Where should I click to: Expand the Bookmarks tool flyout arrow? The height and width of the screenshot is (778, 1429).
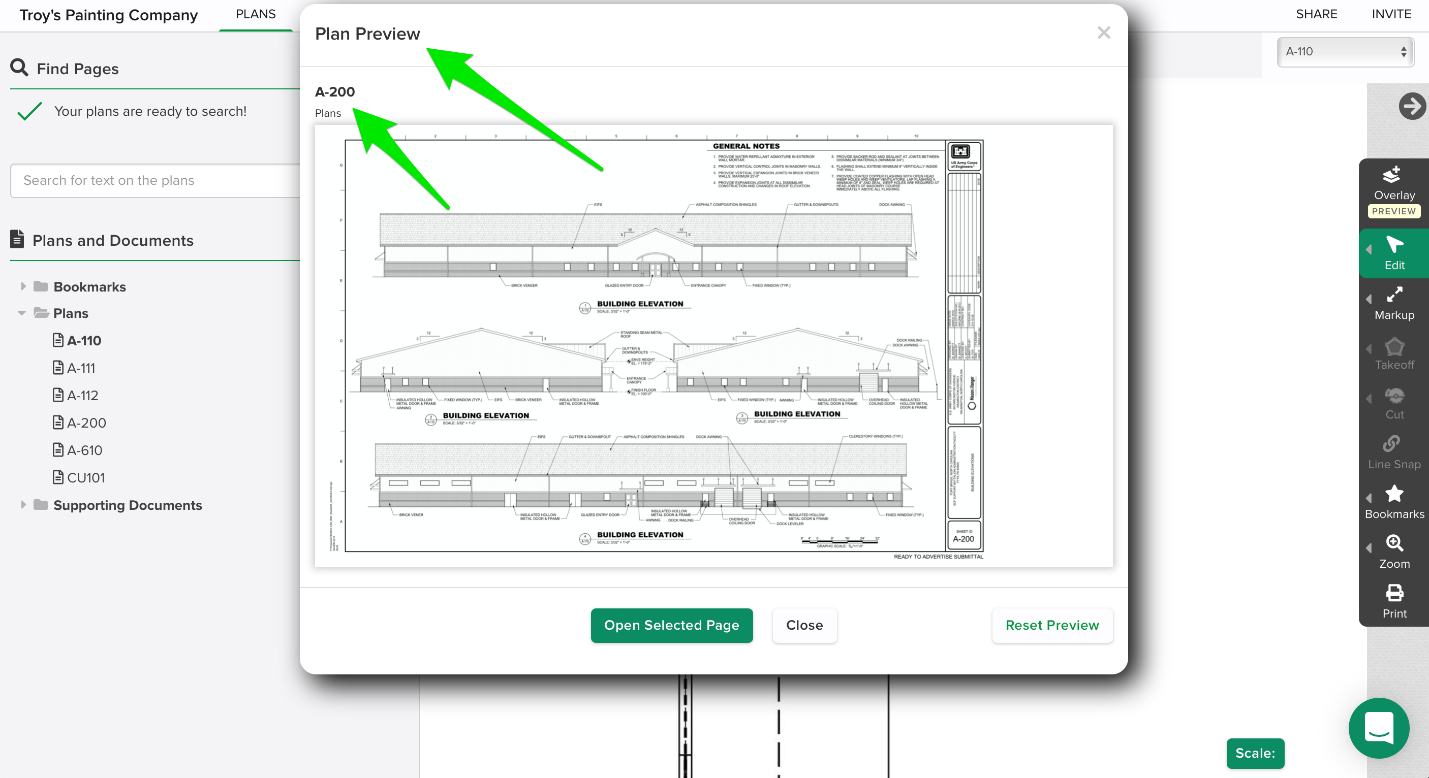coord(1368,499)
